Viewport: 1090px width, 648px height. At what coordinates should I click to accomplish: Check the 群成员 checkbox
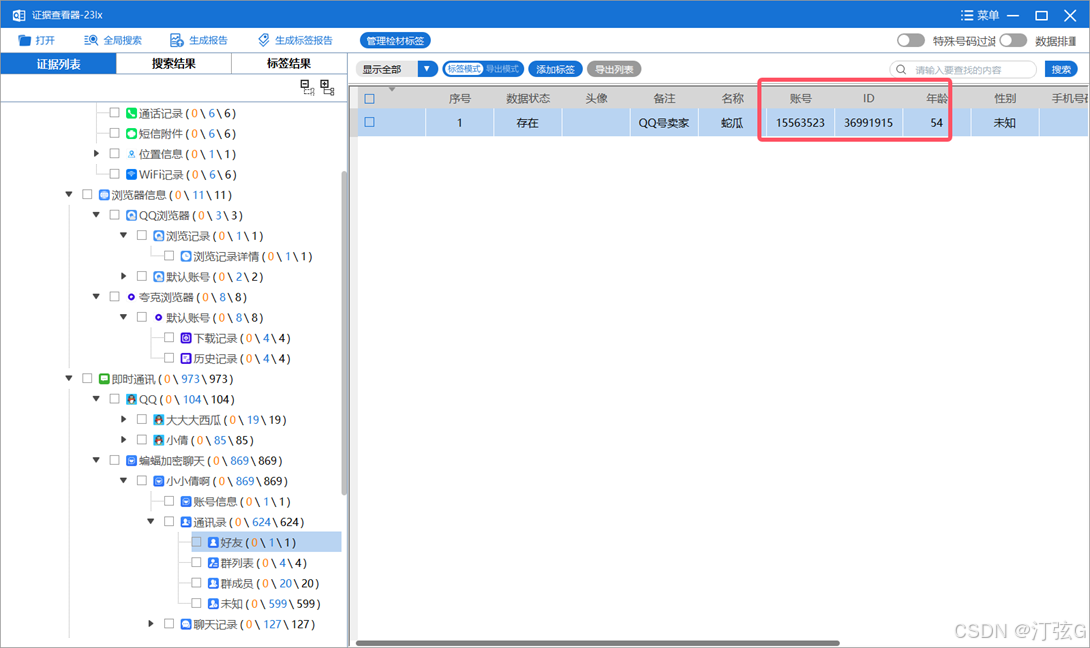pyautogui.click(x=197, y=583)
